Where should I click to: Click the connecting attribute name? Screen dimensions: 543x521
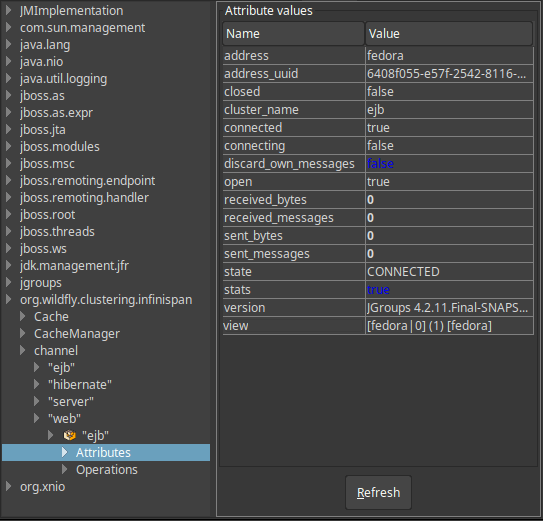point(255,145)
